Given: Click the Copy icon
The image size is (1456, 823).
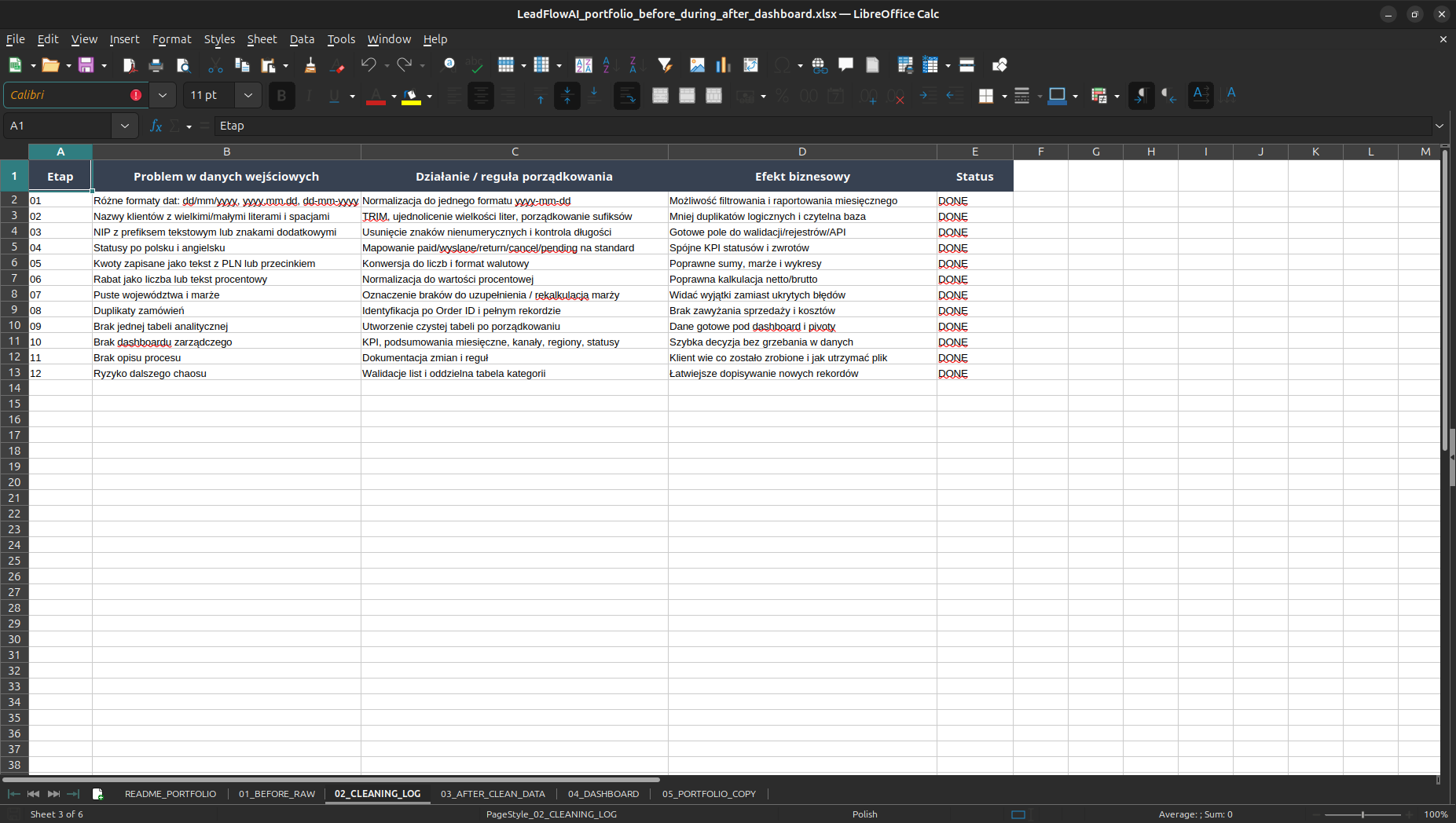Looking at the screenshot, I should click(242, 65).
